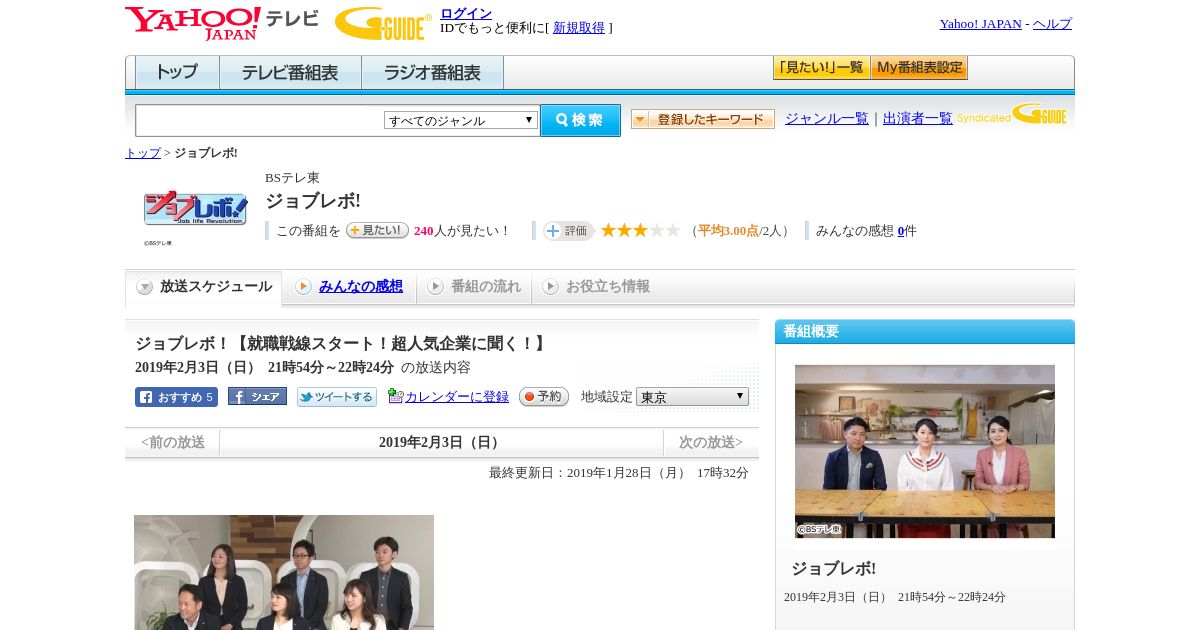
Task: Click the 番組概要 program photo thumbnail
Action: [925, 451]
